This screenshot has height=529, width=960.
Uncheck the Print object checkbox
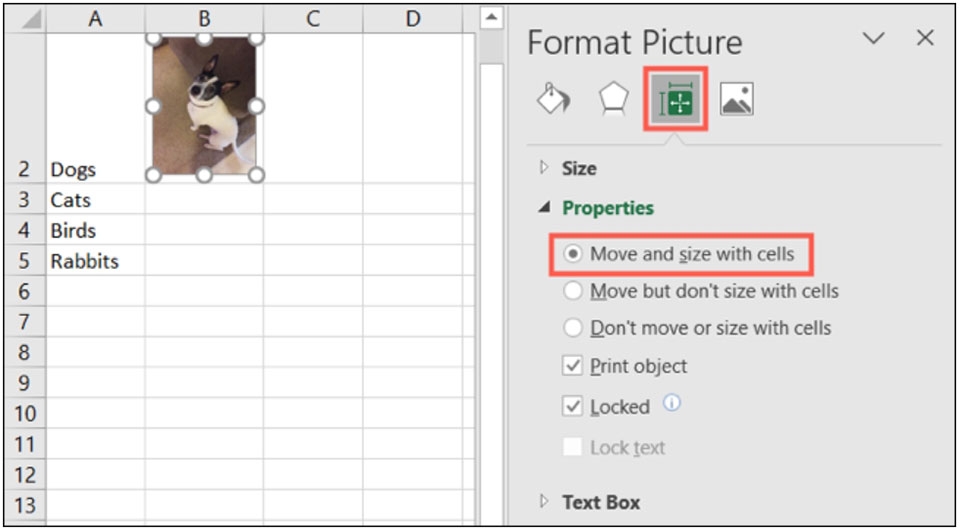(573, 366)
